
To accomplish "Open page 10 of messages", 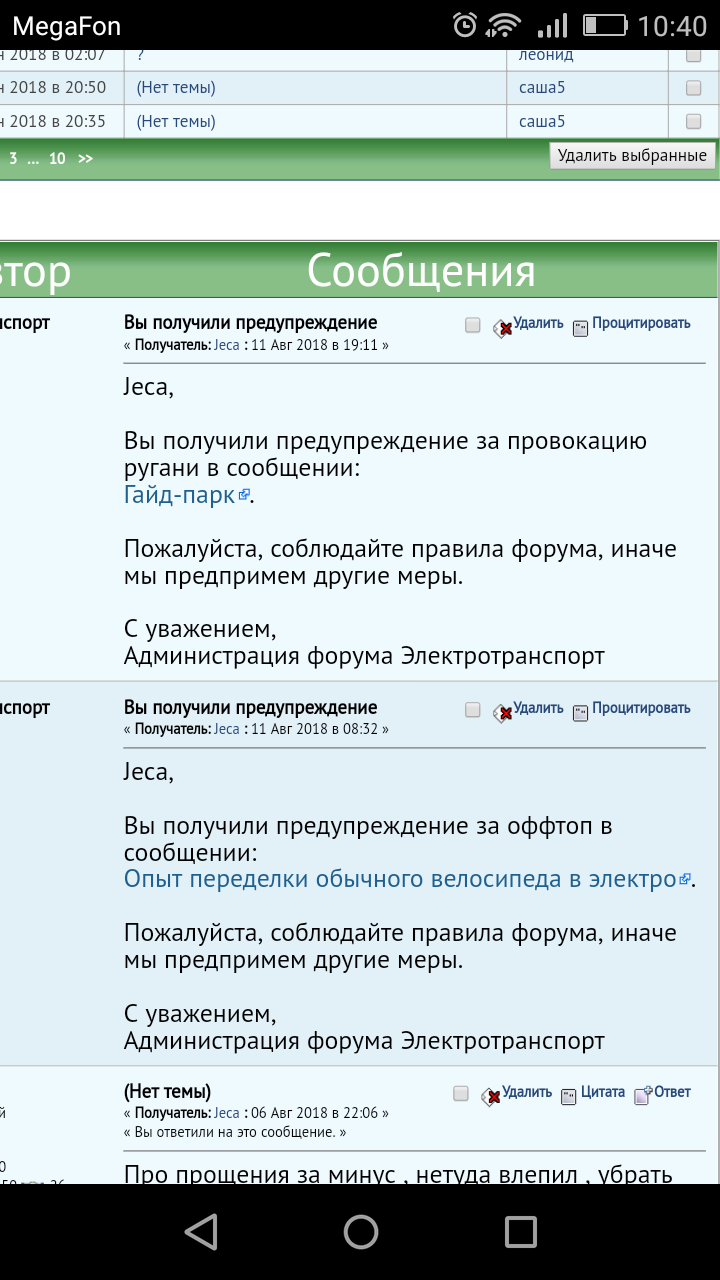I will pos(57,158).
